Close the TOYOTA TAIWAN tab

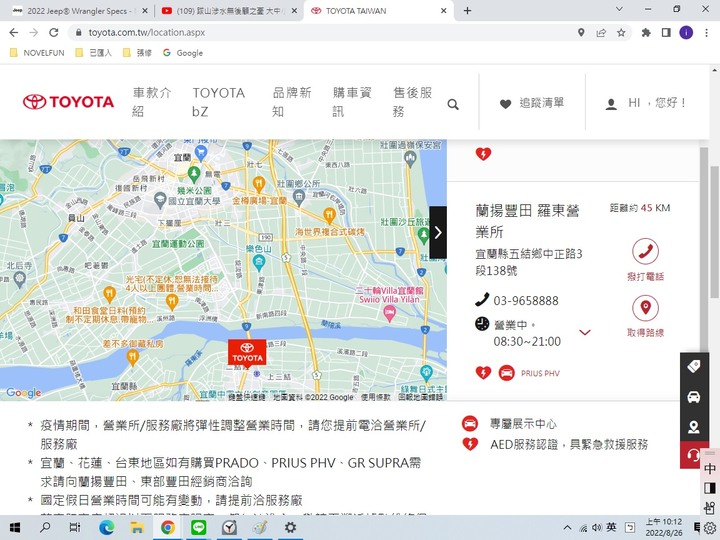(x=444, y=11)
